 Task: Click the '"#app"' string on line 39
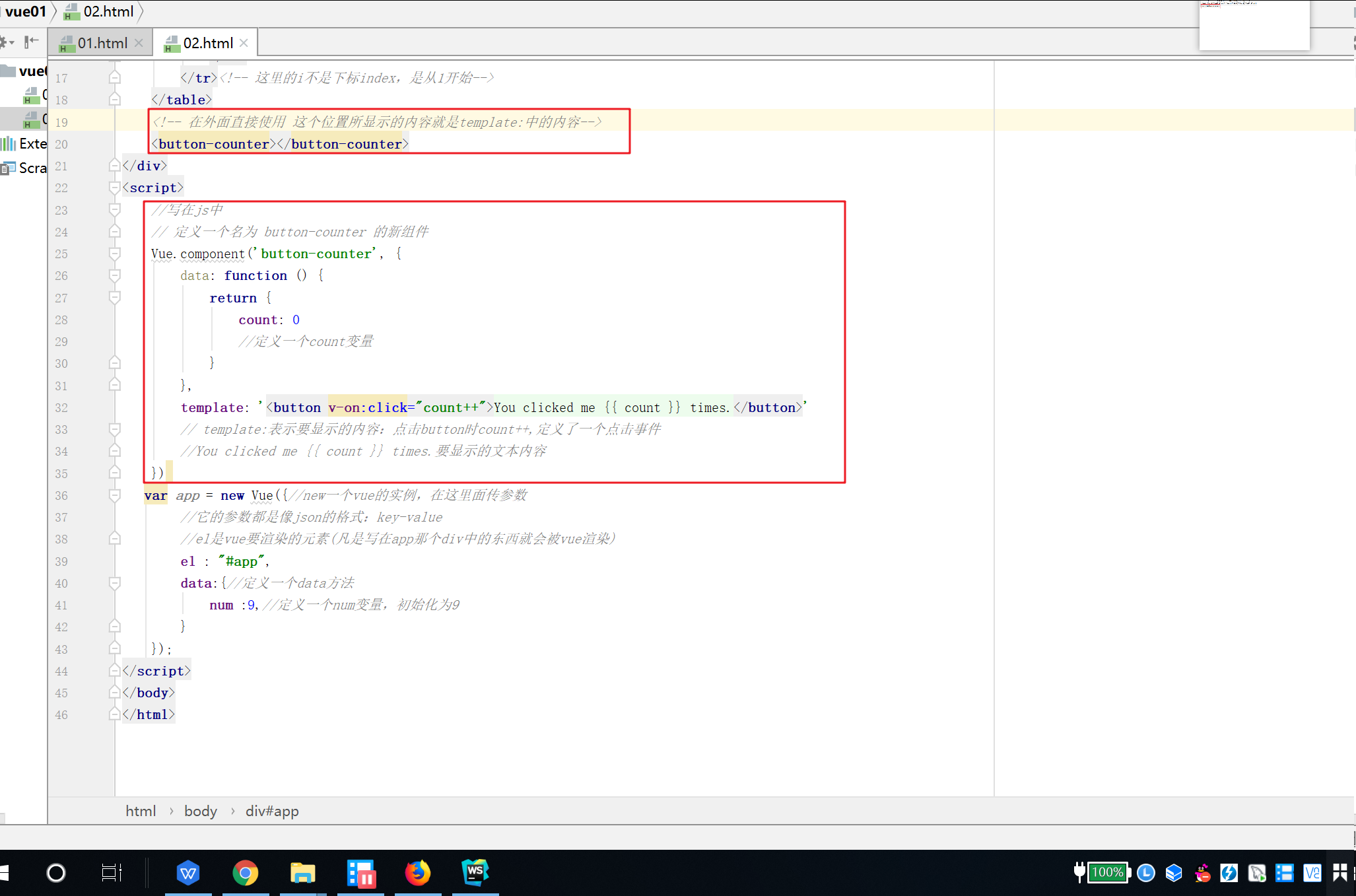[x=241, y=561]
